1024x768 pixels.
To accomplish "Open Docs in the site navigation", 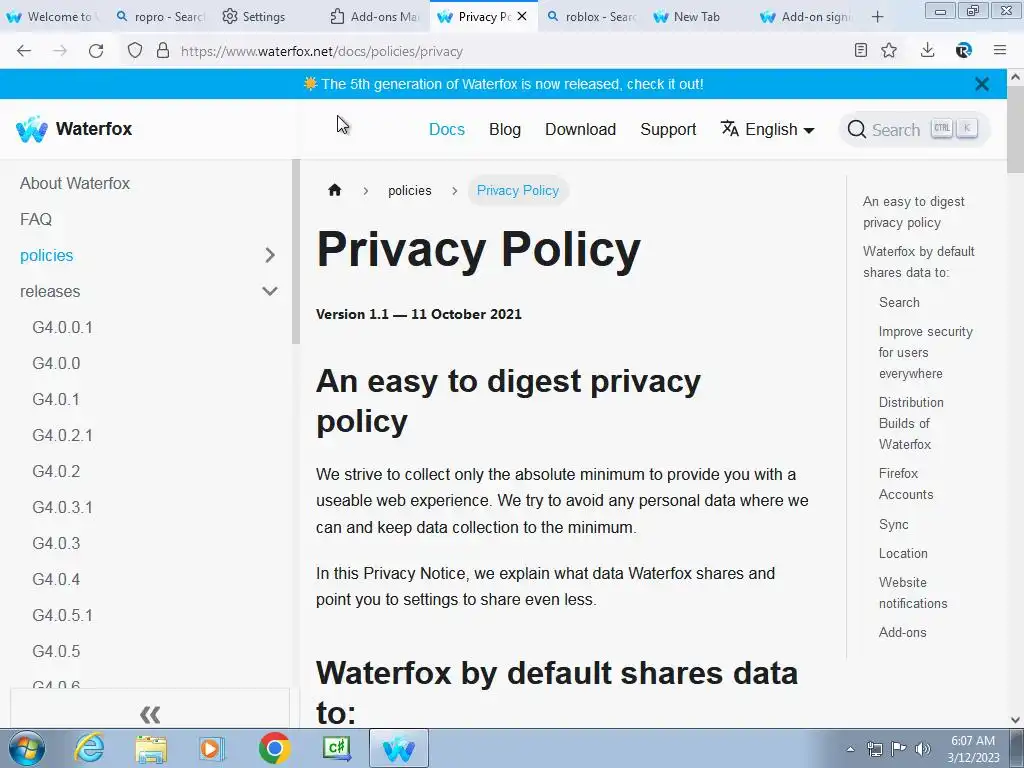I will (x=447, y=129).
